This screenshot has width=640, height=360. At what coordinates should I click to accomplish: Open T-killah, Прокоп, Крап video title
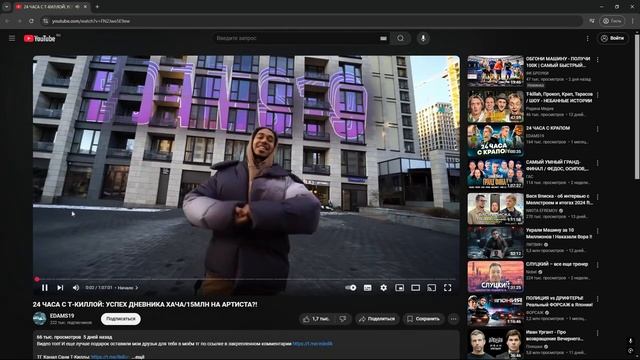pos(559,97)
